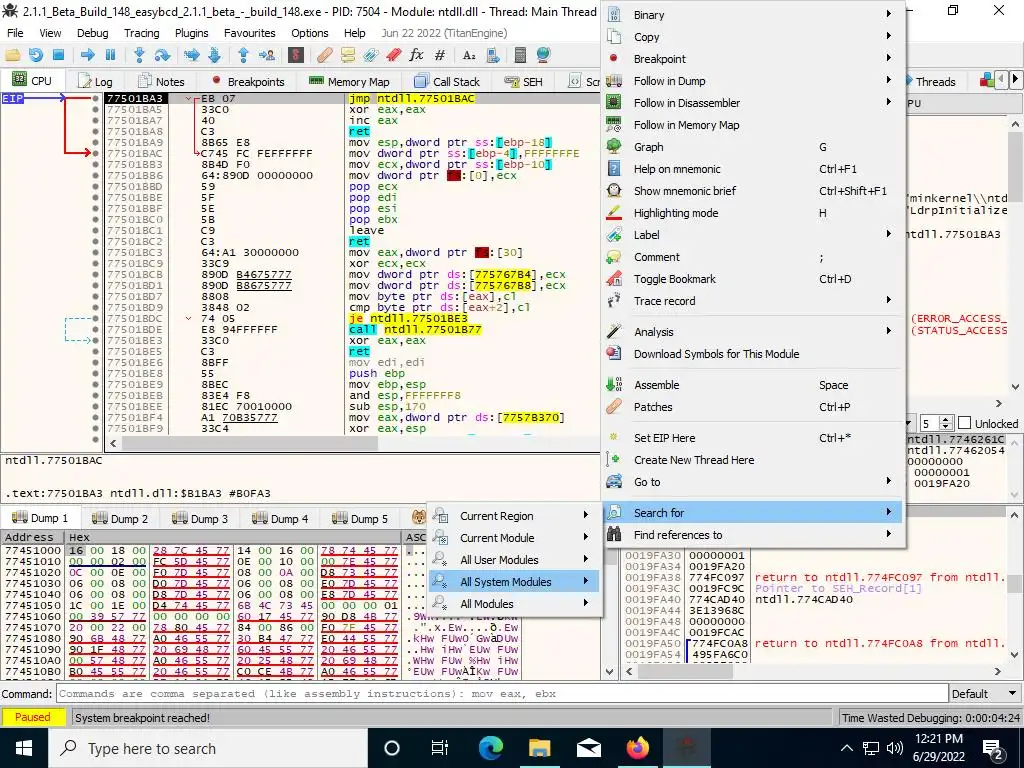Viewport: 1024px width, 768px height.
Task: Click the Trace Over toolbar icon
Action: 214,56
